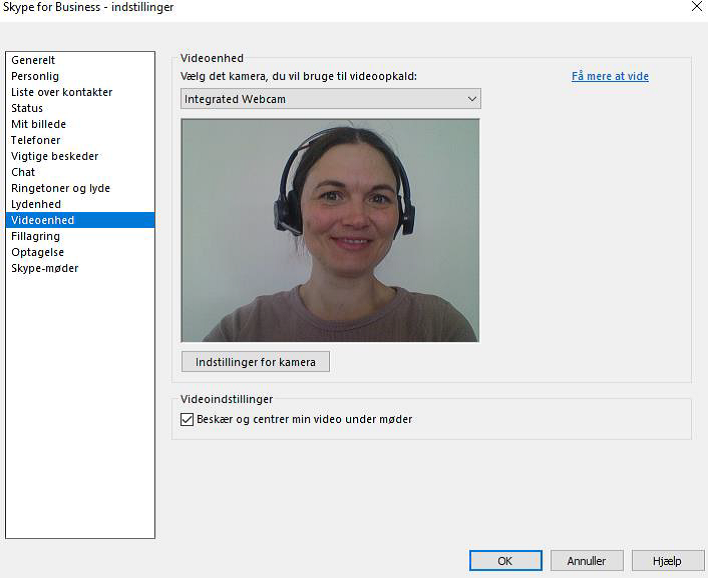The image size is (708, 578).
Task: Click the webcam video preview
Action: tap(330, 230)
